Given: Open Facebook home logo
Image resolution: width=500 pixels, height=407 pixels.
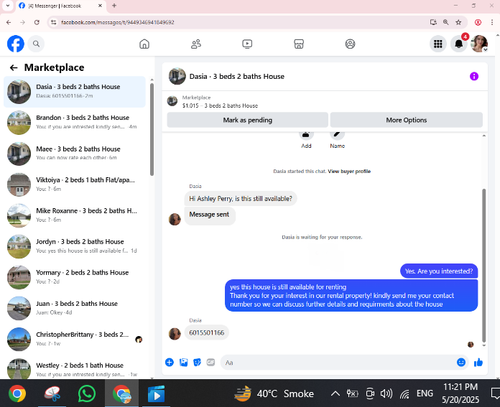Looking at the screenshot, I should point(16,44).
